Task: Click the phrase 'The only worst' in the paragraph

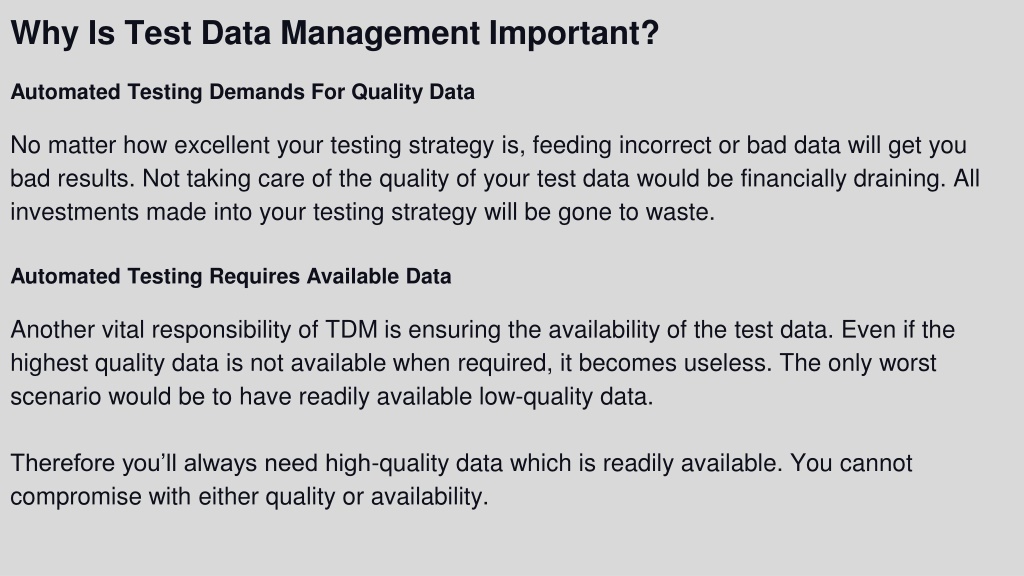Action: click(858, 363)
